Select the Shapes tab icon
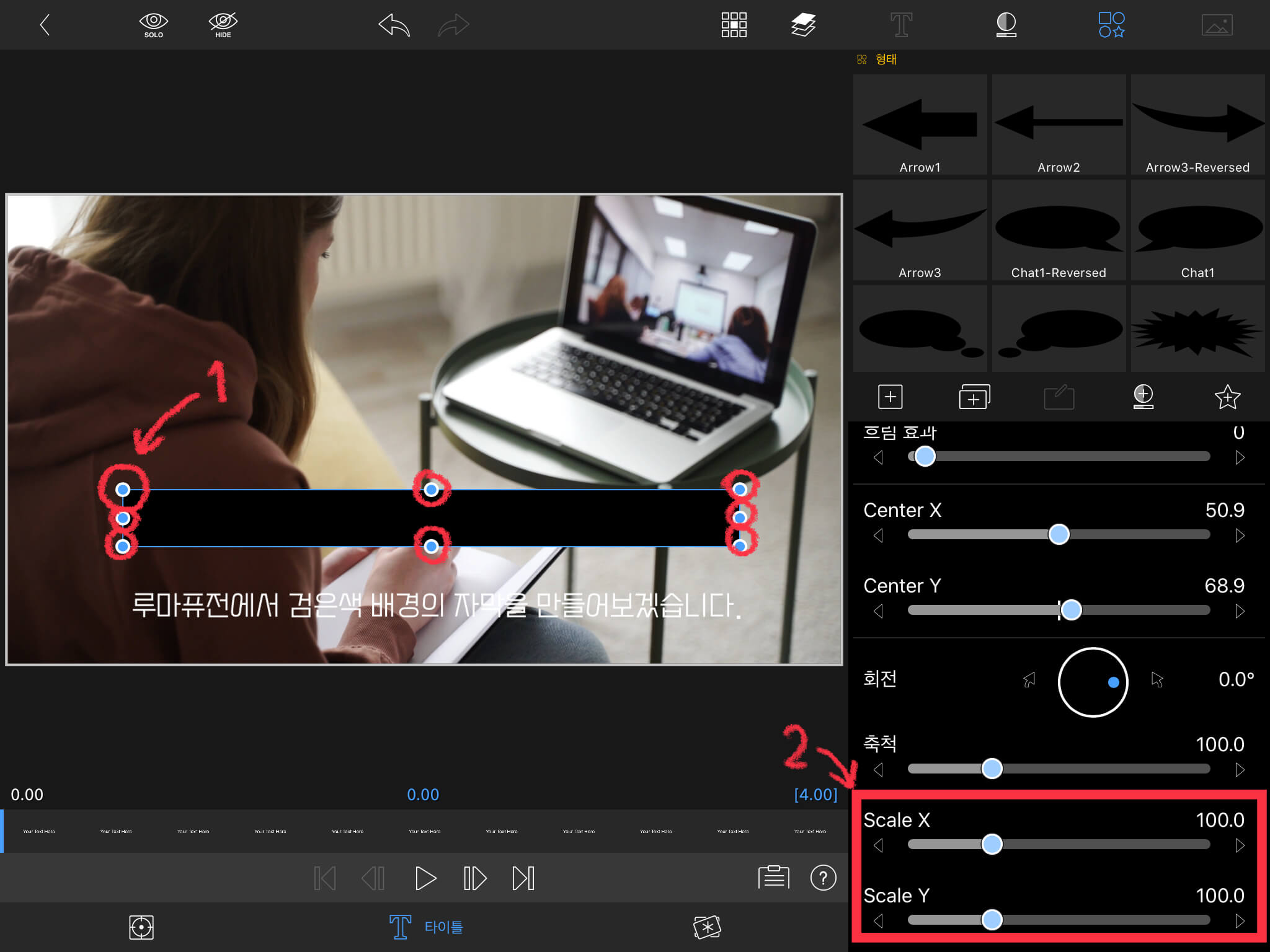 pyautogui.click(x=1111, y=25)
